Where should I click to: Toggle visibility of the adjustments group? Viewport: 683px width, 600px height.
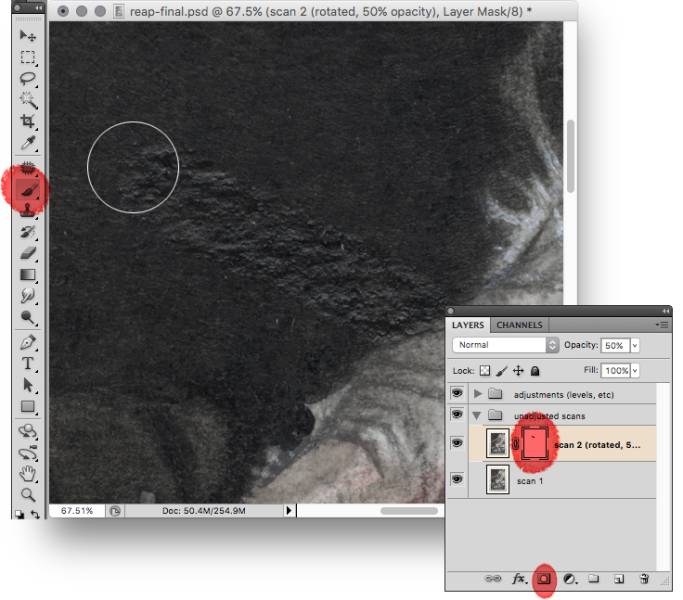[459, 394]
